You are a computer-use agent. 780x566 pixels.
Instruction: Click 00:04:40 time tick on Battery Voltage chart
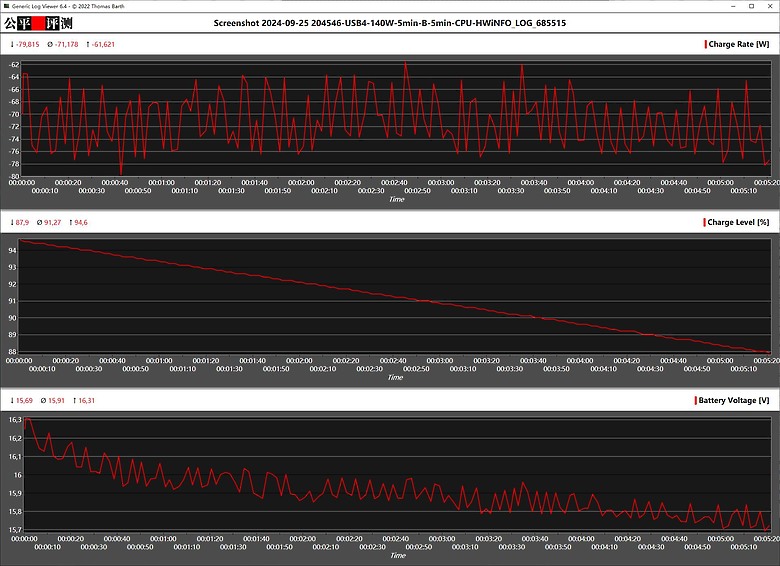[x=674, y=539]
